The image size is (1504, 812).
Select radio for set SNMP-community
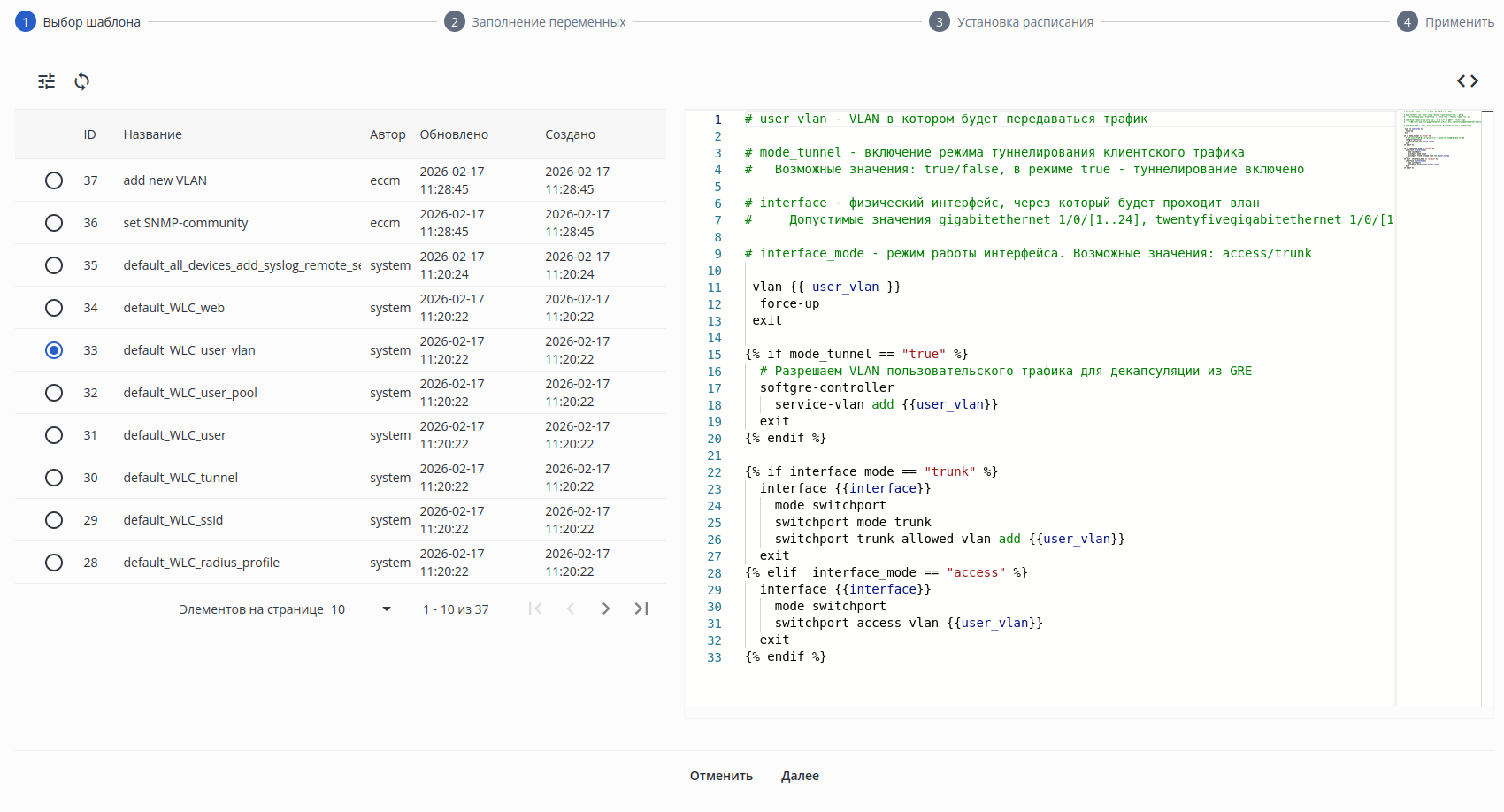click(x=54, y=223)
